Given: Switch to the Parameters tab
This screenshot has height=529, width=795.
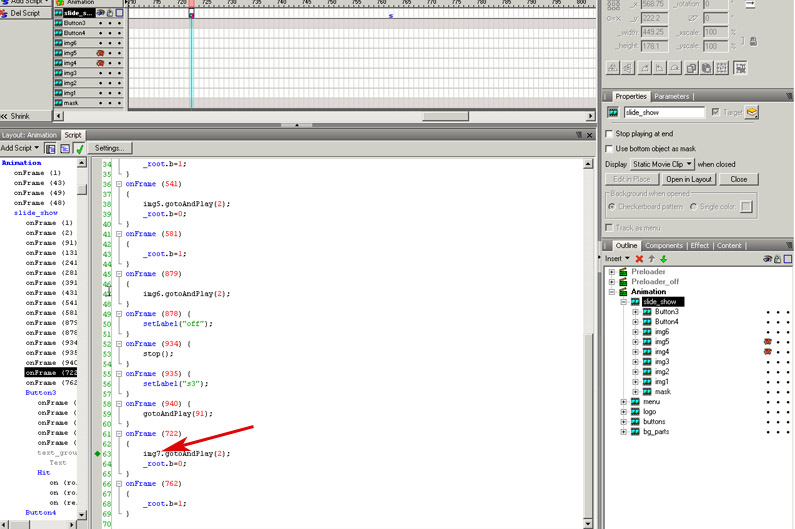Looking at the screenshot, I should click(671, 97).
